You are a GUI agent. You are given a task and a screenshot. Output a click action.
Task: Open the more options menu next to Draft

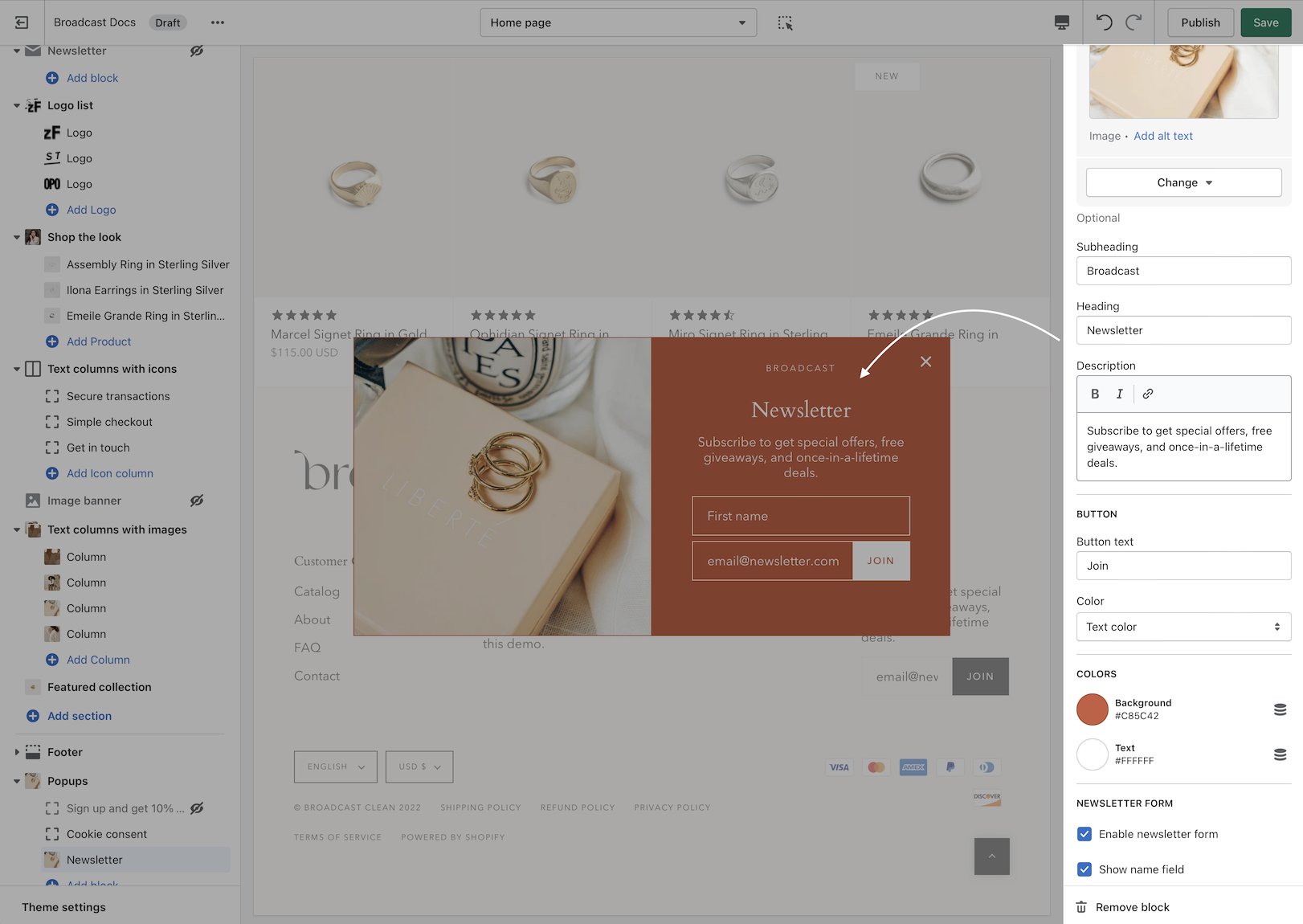pos(216,22)
